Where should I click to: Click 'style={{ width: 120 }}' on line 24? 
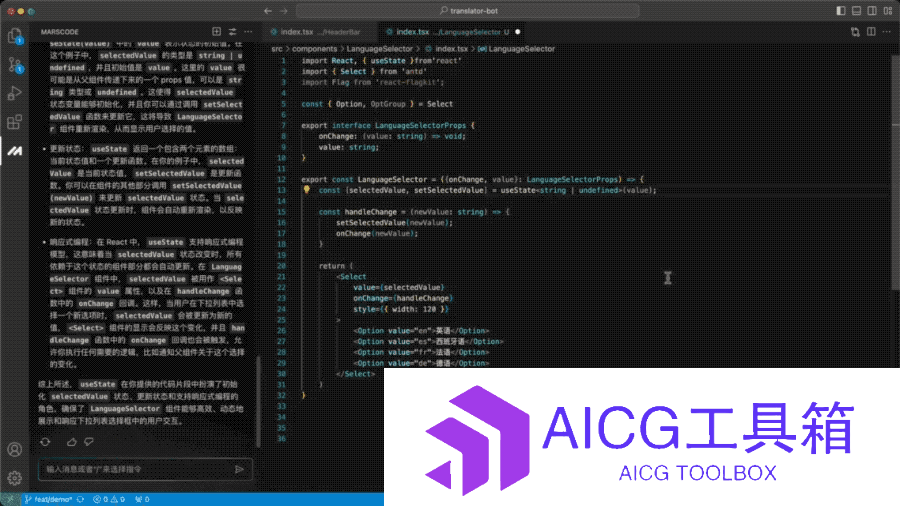coord(401,309)
